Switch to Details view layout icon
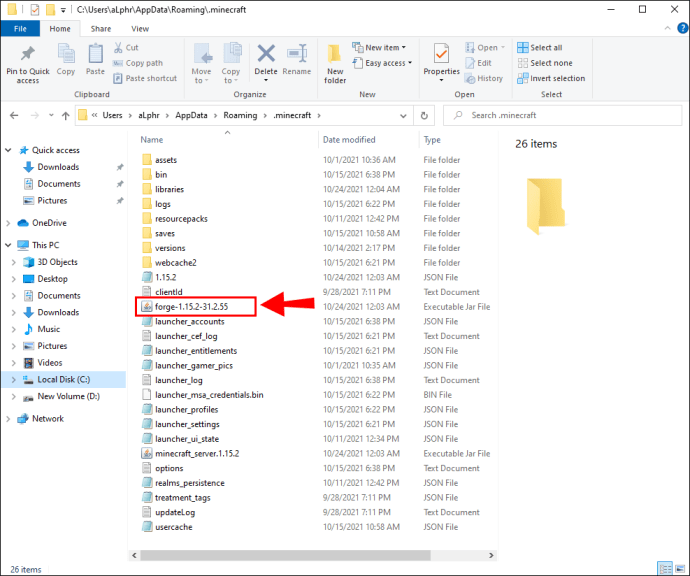The height and width of the screenshot is (576, 690). click(x=665, y=569)
